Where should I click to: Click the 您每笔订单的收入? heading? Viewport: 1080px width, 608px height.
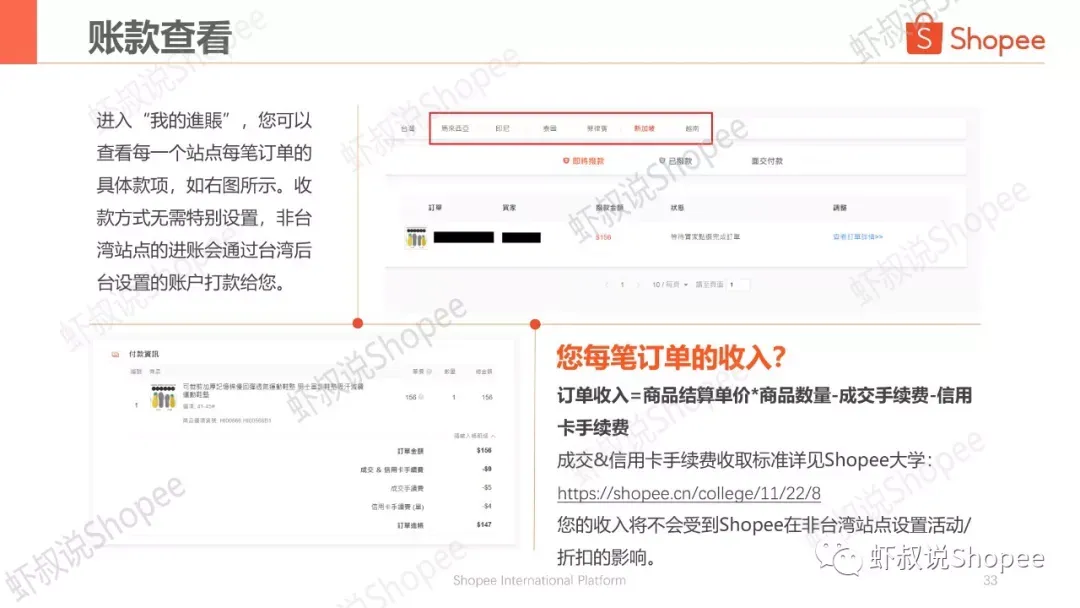coord(671,357)
